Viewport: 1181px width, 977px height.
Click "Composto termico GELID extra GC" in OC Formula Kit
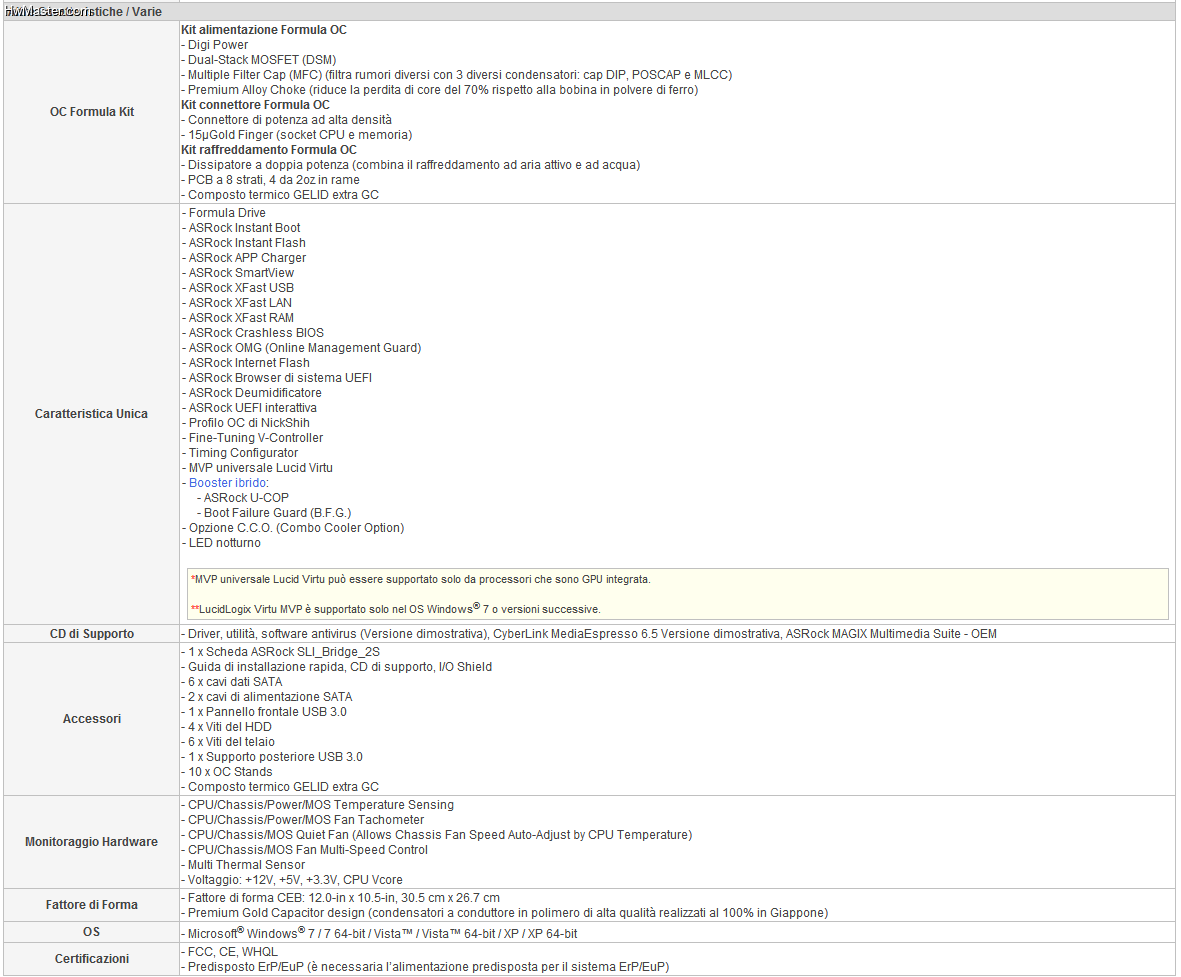coord(279,196)
